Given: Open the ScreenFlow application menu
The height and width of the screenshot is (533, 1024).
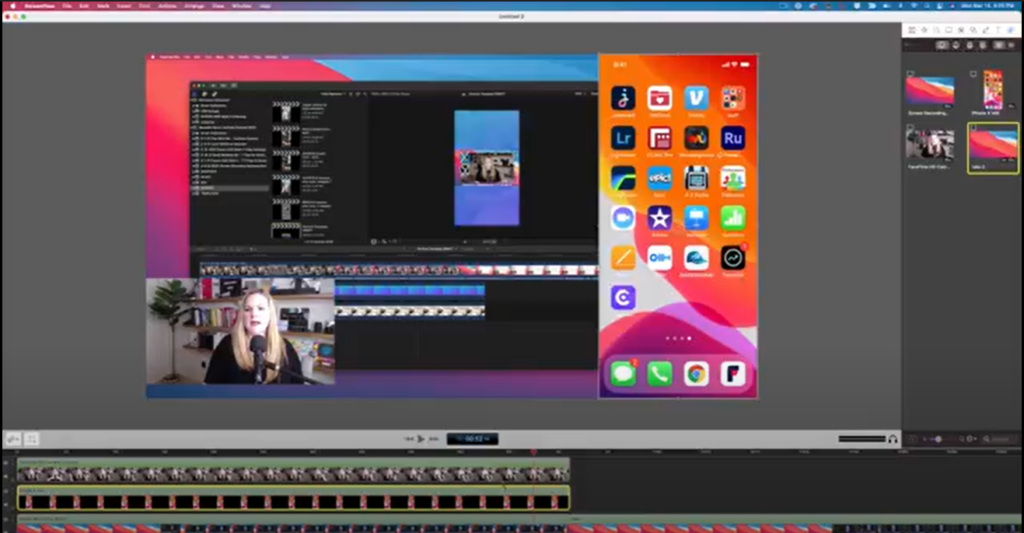Looking at the screenshot, I should tap(39, 6).
